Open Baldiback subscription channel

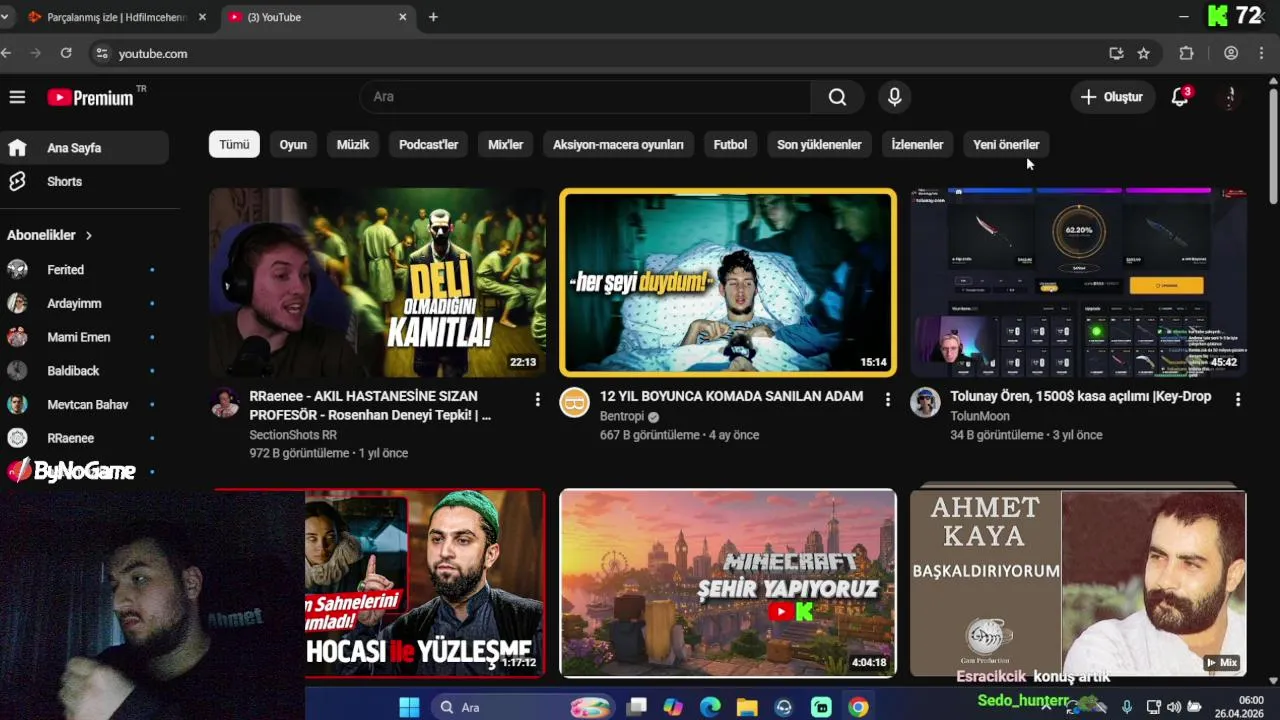coord(84,371)
